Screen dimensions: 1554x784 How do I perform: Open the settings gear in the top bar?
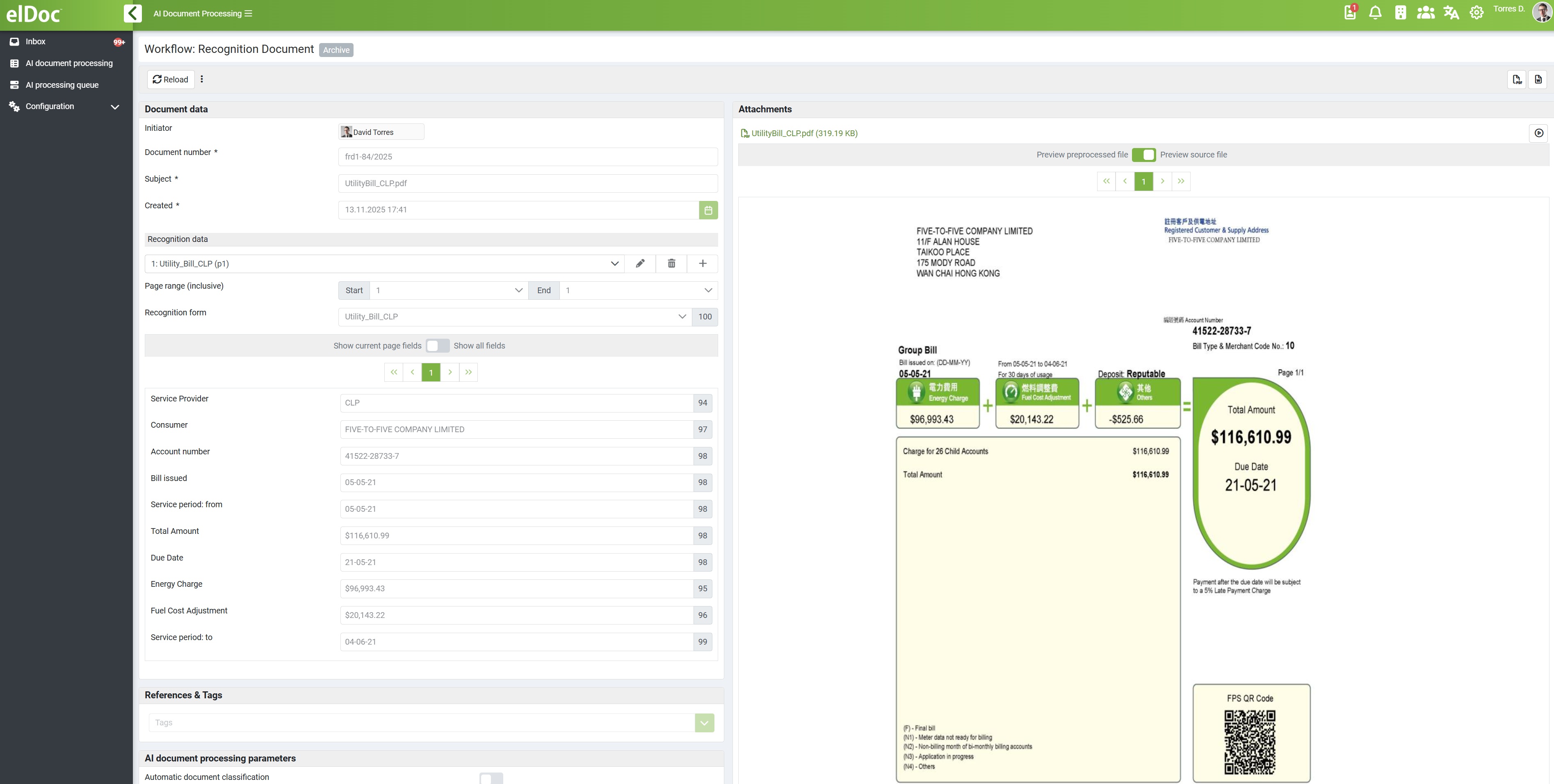pyautogui.click(x=1476, y=12)
